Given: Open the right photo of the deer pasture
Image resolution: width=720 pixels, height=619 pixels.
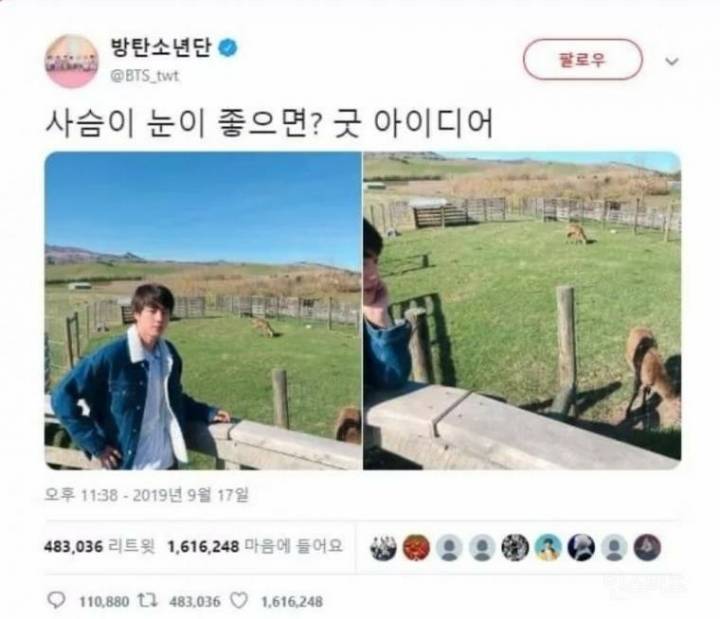Looking at the screenshot, I should [522, 310].
